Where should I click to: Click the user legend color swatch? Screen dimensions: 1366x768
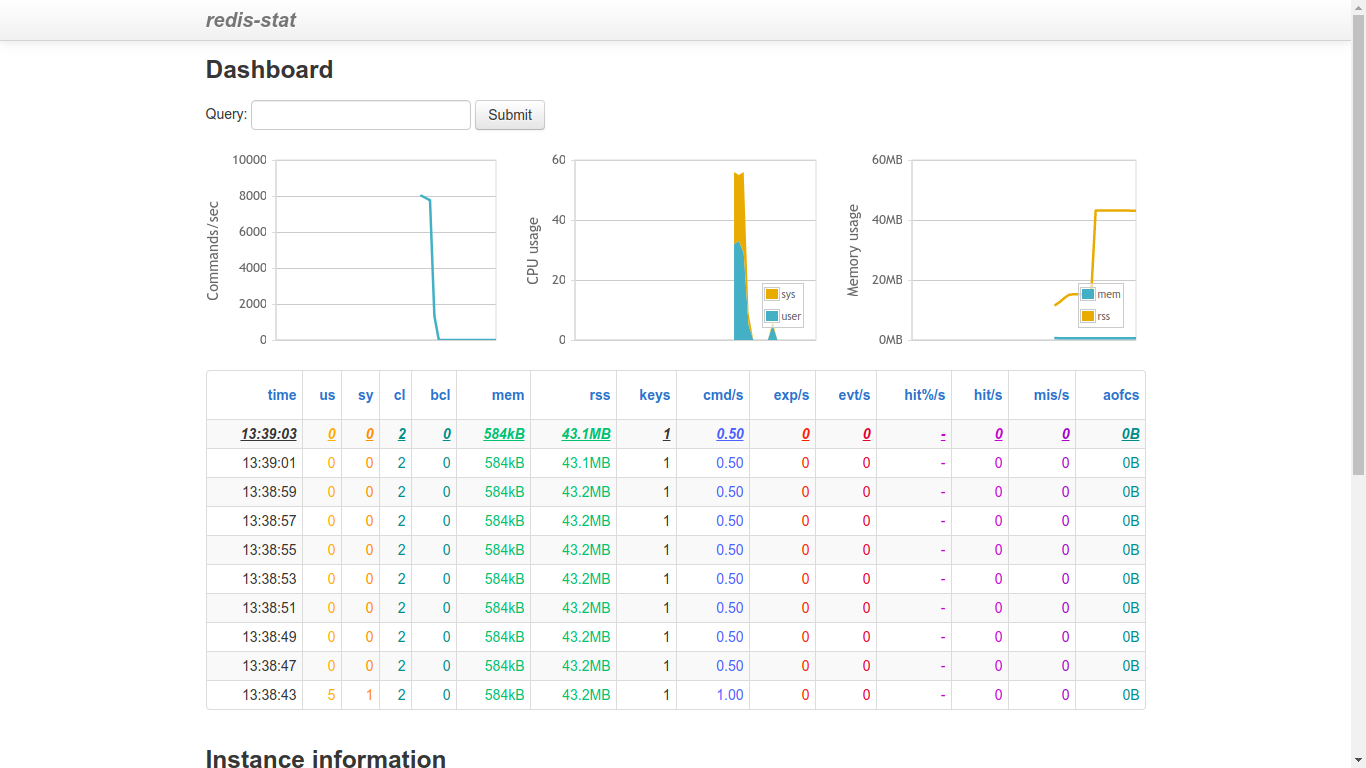pyautogui.click(x=772, y=316)
